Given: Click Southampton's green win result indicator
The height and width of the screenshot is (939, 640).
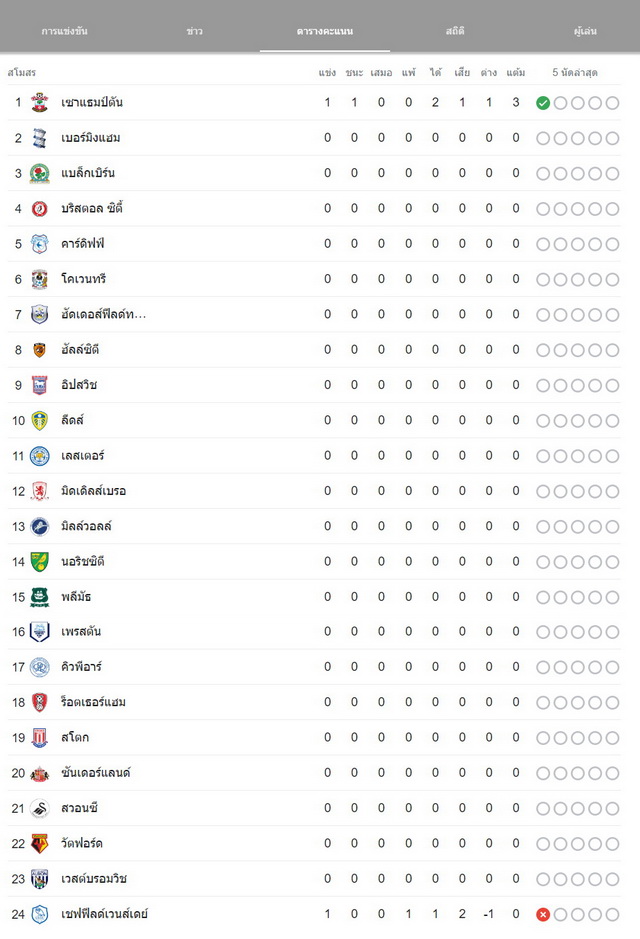Looking at the screenshot, I should coord(543,103).
